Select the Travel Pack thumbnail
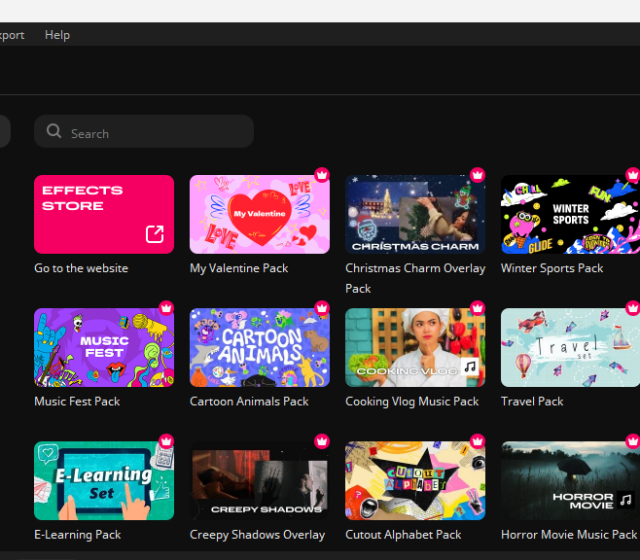Screen dimensions: 640x560 (570, 347)
